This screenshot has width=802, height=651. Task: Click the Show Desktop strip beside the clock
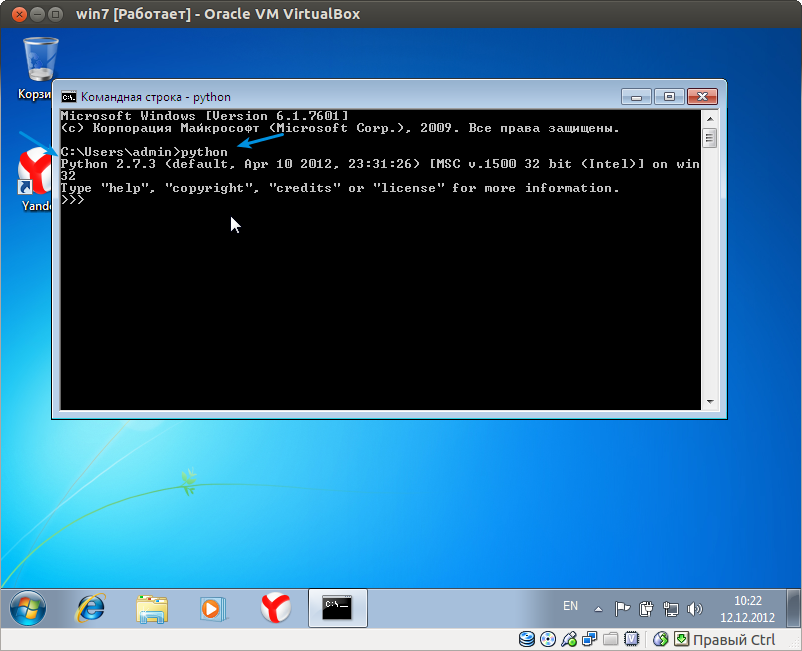click(793, 608)
